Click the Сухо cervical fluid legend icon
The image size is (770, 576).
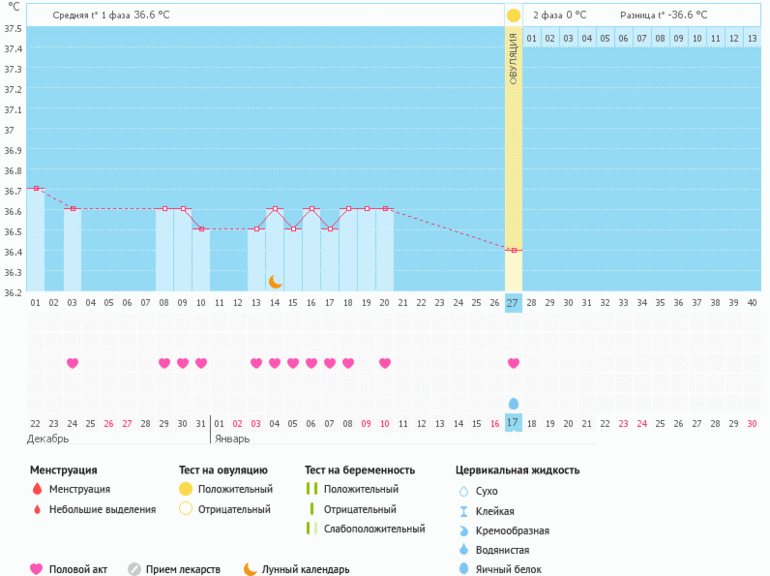pyautogui.click(x=462, y=492)
